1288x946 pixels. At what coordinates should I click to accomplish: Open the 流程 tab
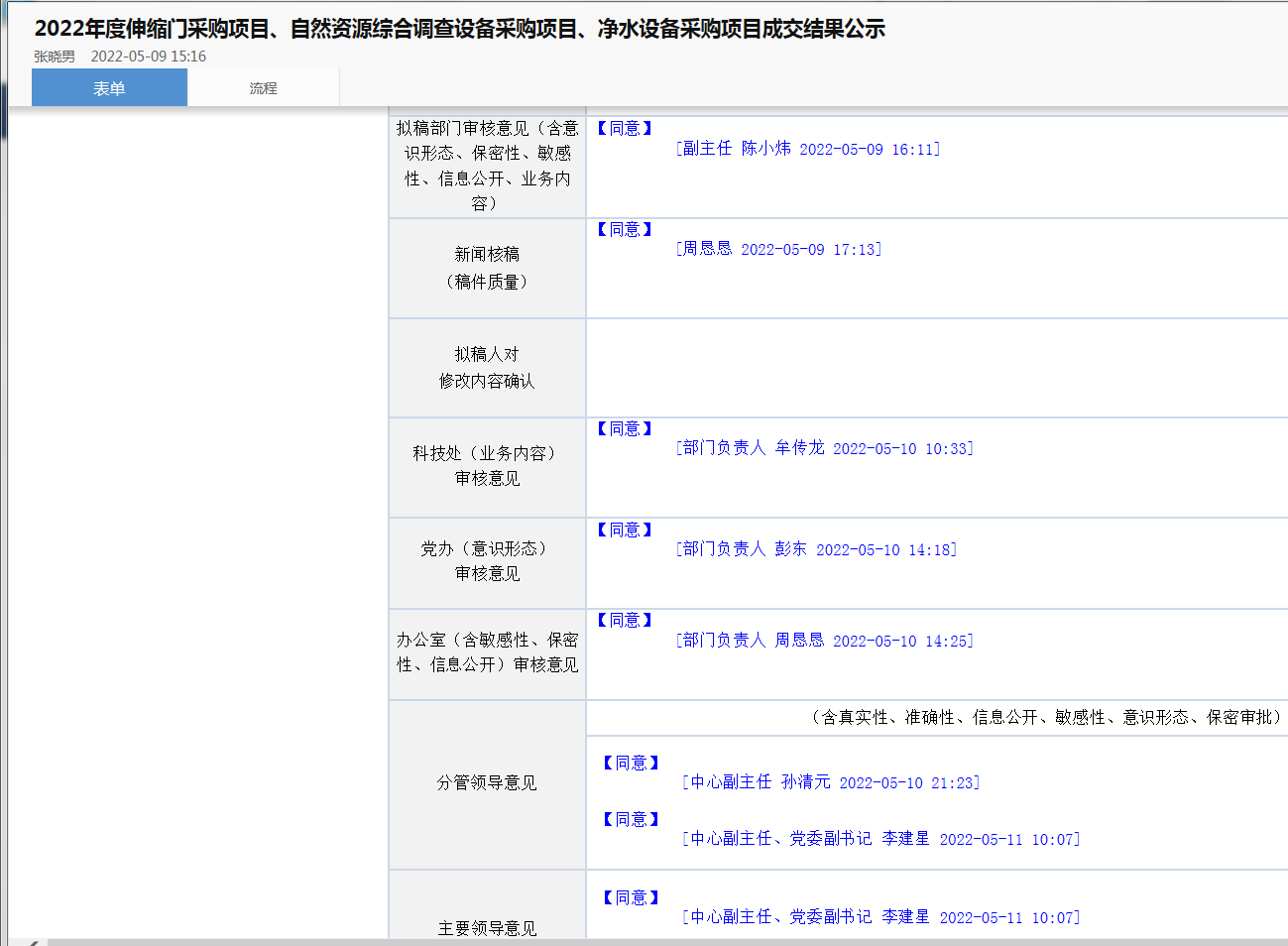(263, 88)
